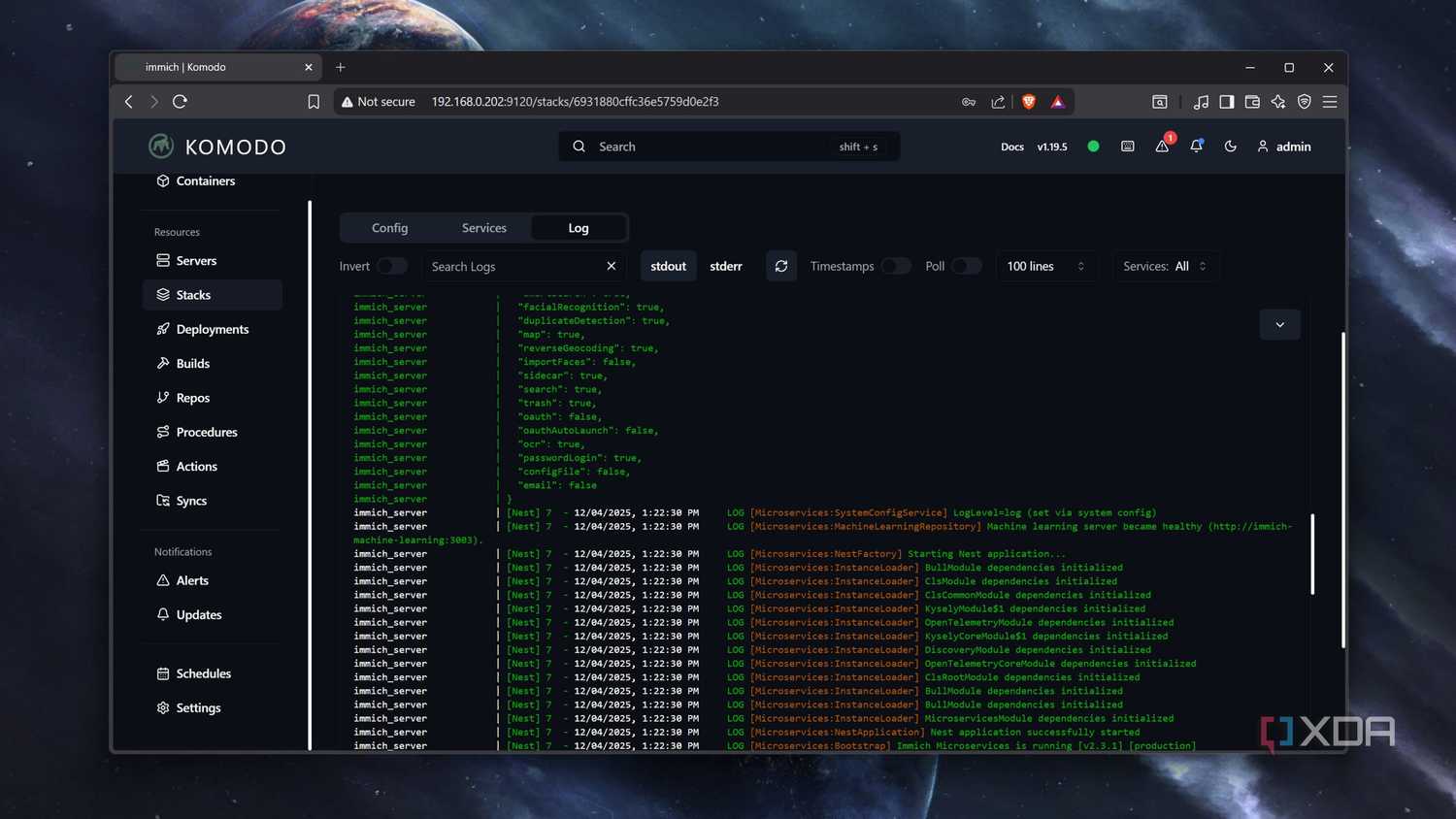This screenshot has width=1456, height=819.
Task: Clear the Search Logs field
Action: pyautogui.click(x=612, y=266)
